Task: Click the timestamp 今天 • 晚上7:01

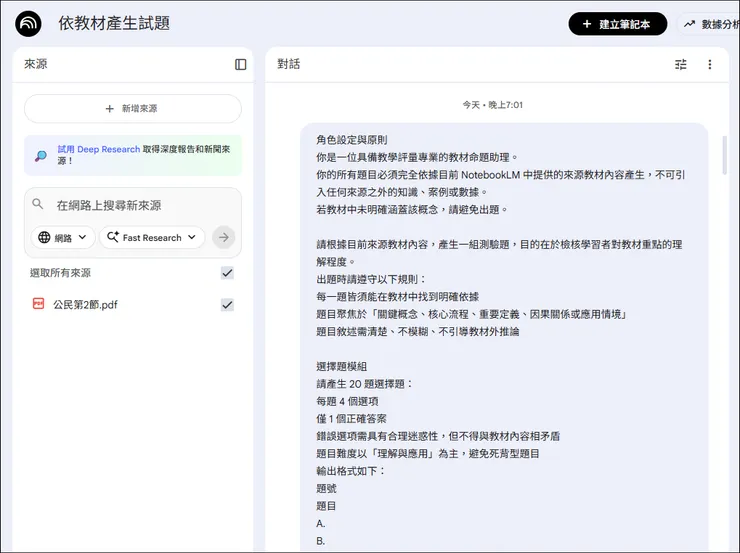Action: point(493,105)
